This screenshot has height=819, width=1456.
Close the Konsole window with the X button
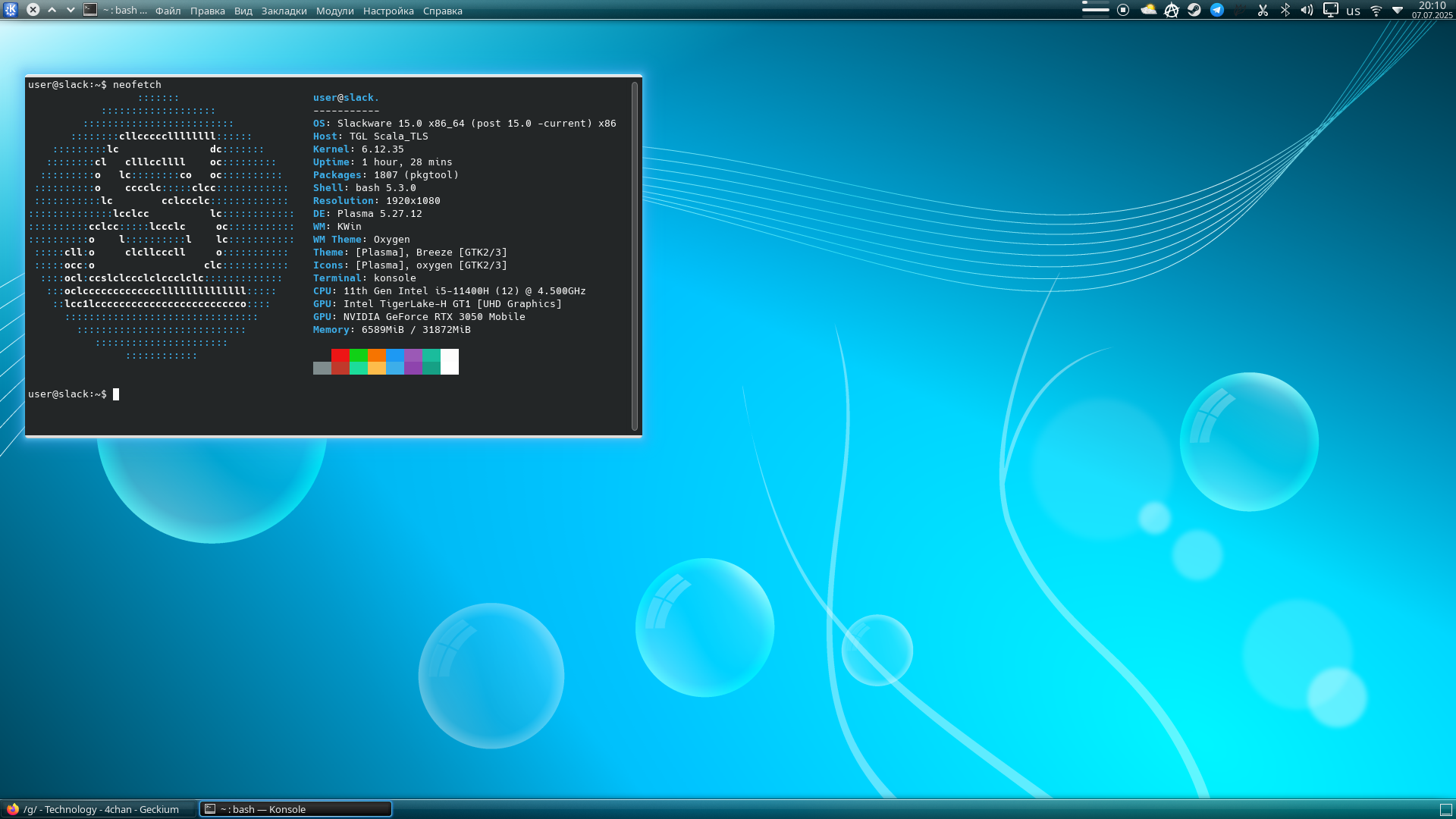click(33, 10)
